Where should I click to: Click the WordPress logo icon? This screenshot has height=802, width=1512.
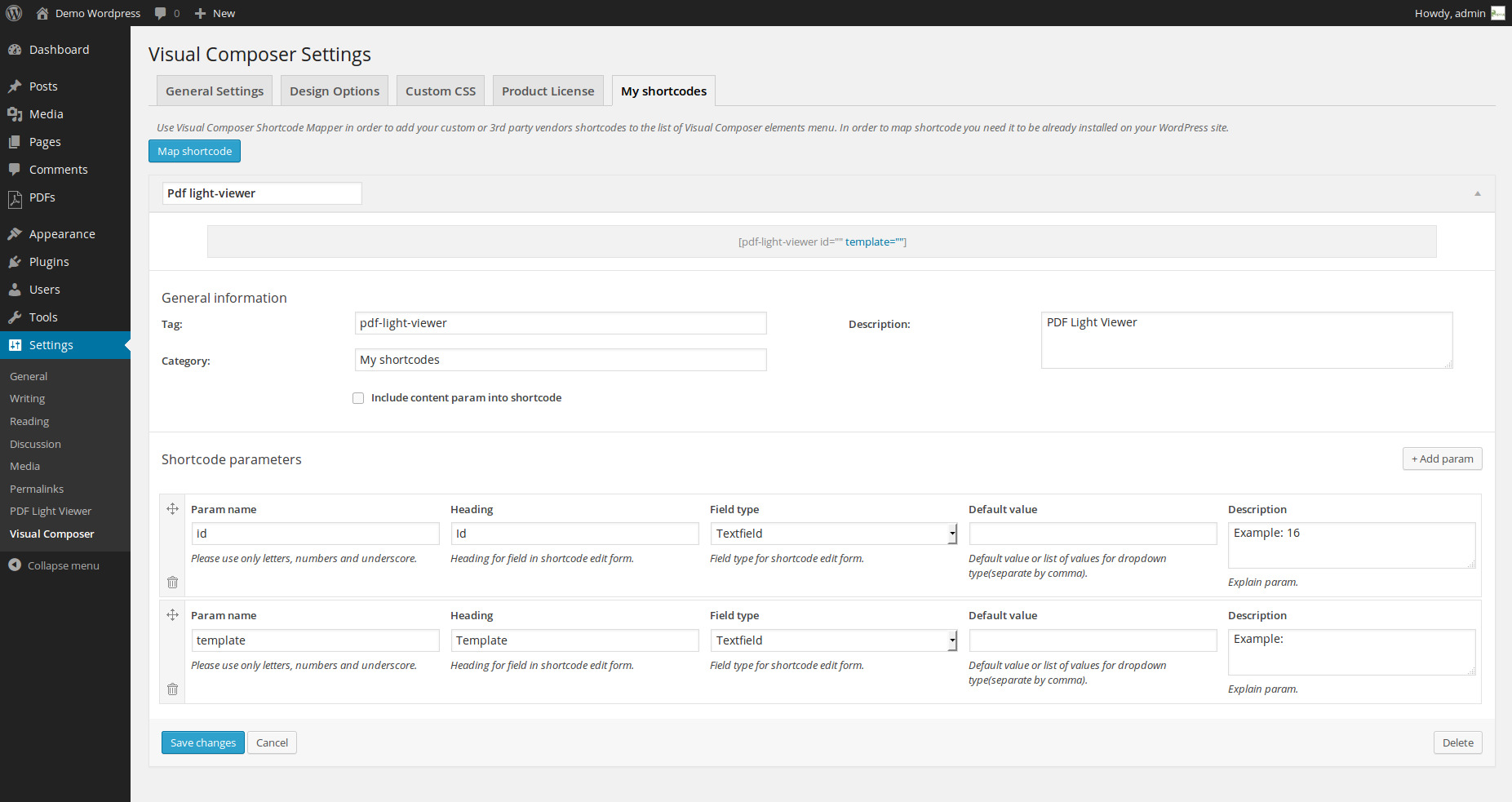[14, 13]
